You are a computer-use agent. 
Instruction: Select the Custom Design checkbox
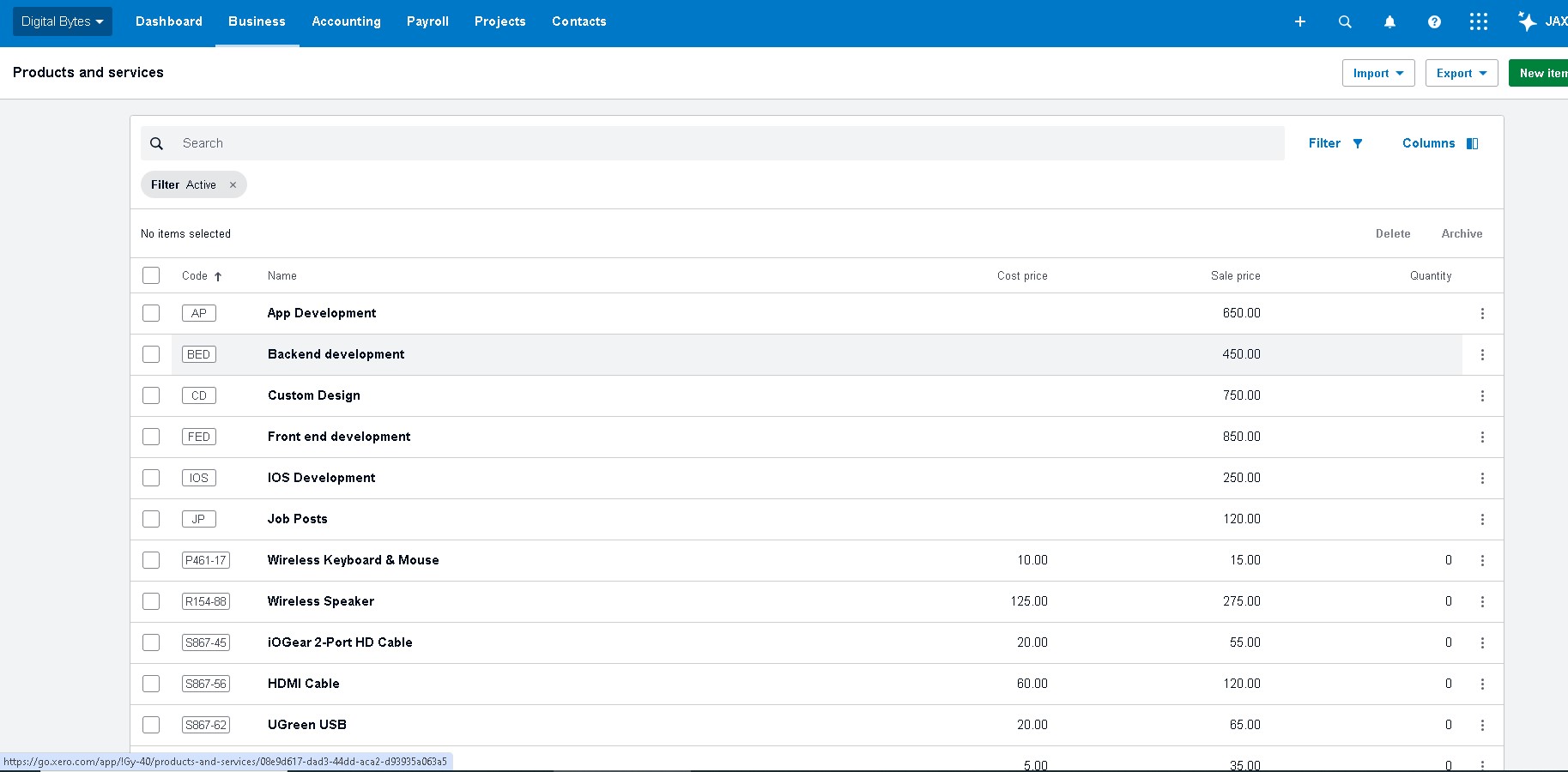click(151, 395)
